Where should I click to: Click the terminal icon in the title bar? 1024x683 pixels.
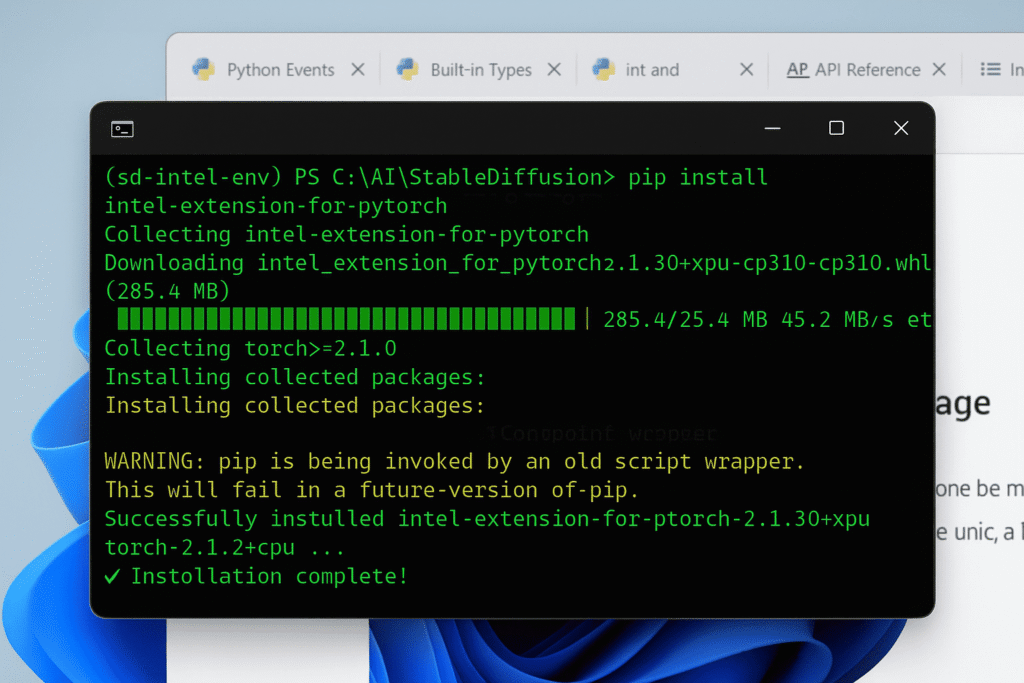[x=122, y=129]
